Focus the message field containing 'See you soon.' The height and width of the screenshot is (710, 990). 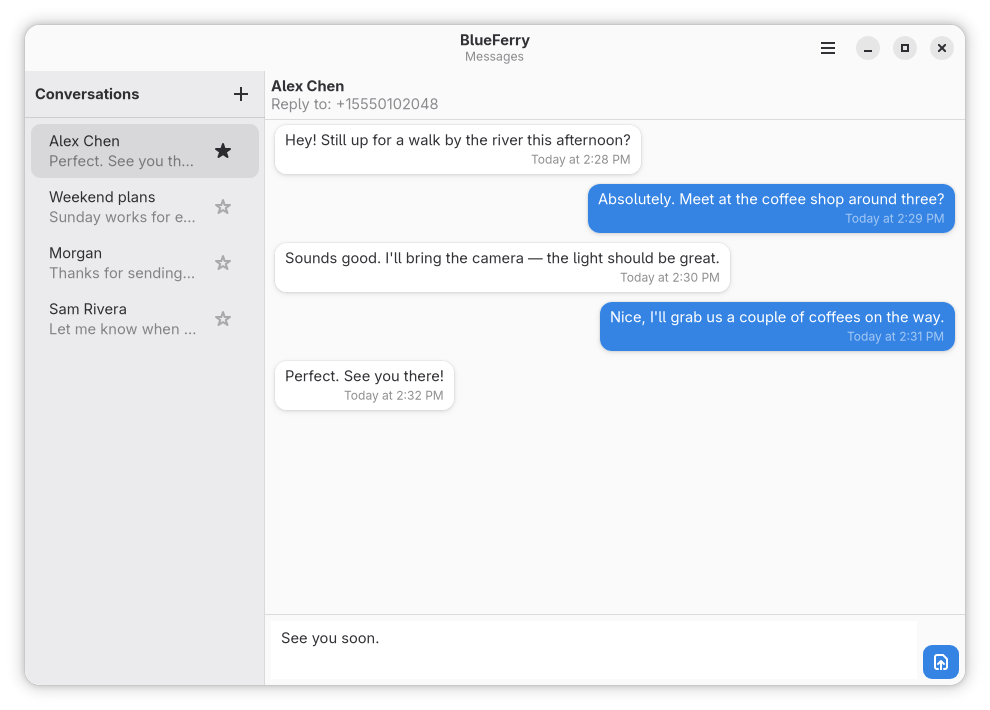593,650
